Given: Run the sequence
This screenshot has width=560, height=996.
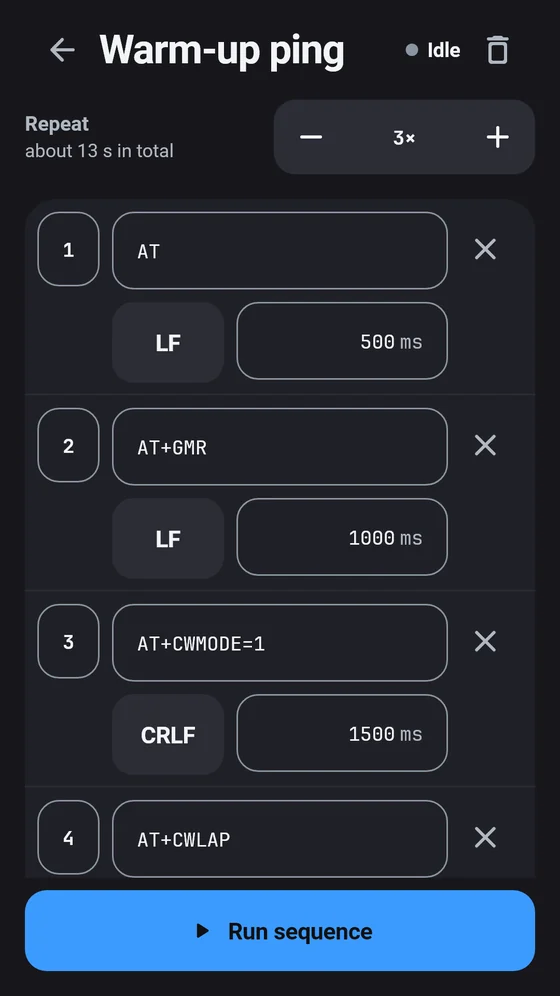Looking at the screenshot, I should point(280,931).
